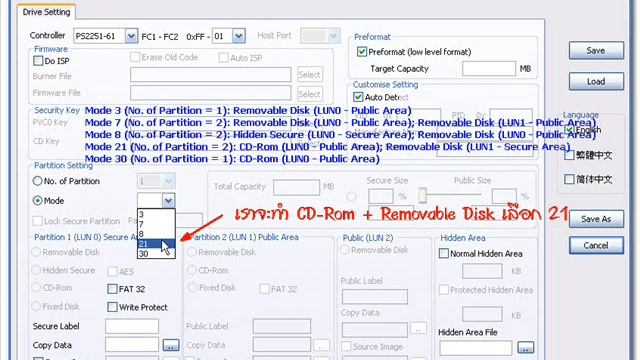Toggle Partition 1 FAT 32 checkbox
The width and height of the screenshot is (640, 360).
click(112, 289)
